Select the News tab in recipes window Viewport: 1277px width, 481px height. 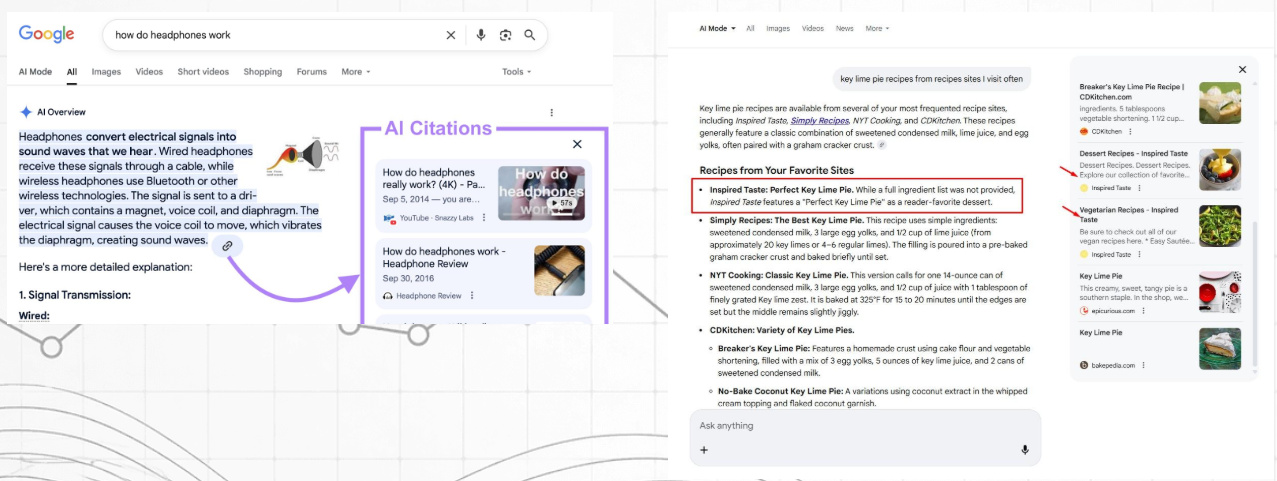pyautogui.click(x=845, y=28)
